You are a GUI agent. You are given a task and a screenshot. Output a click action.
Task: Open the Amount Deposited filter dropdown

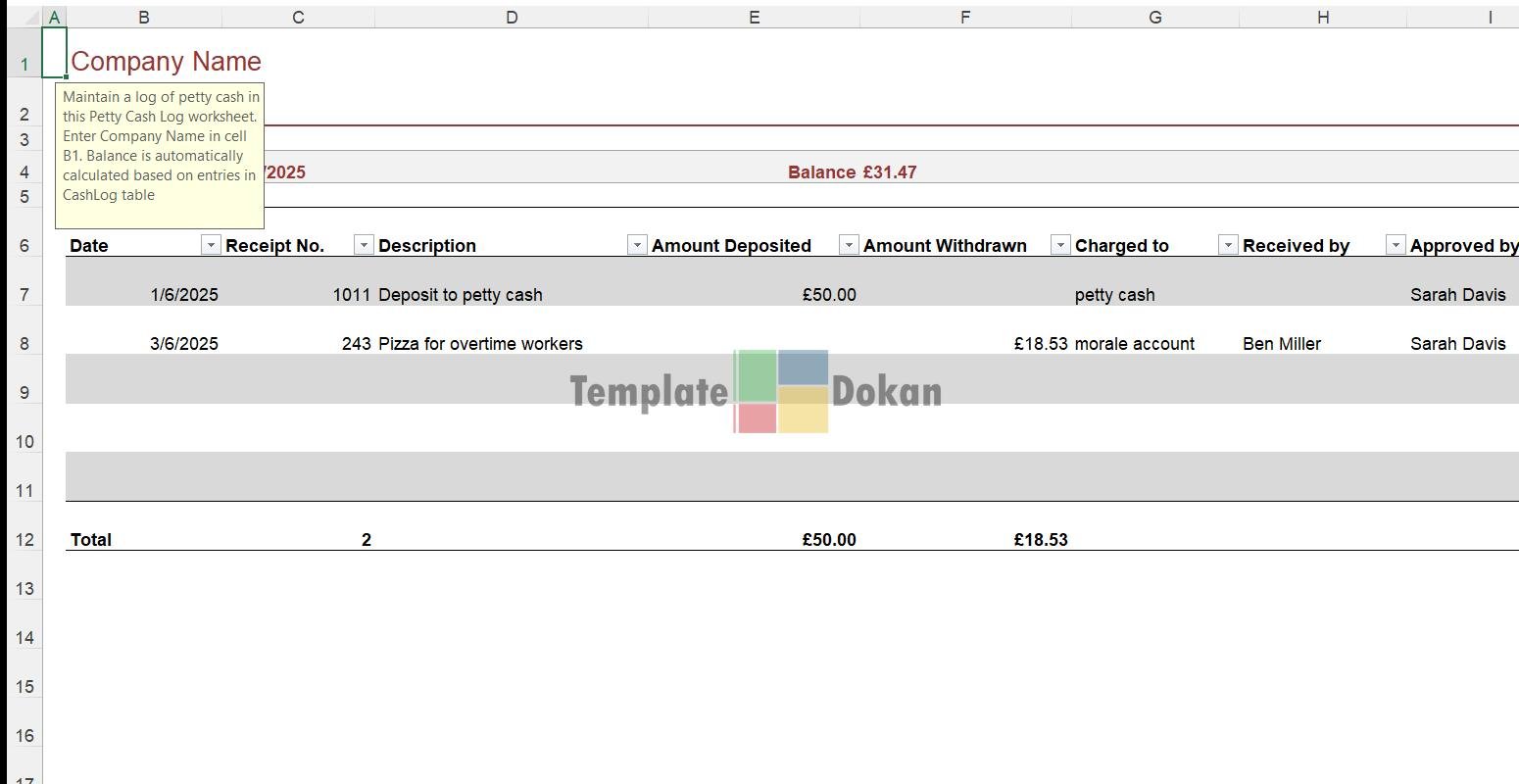[849, 245]
